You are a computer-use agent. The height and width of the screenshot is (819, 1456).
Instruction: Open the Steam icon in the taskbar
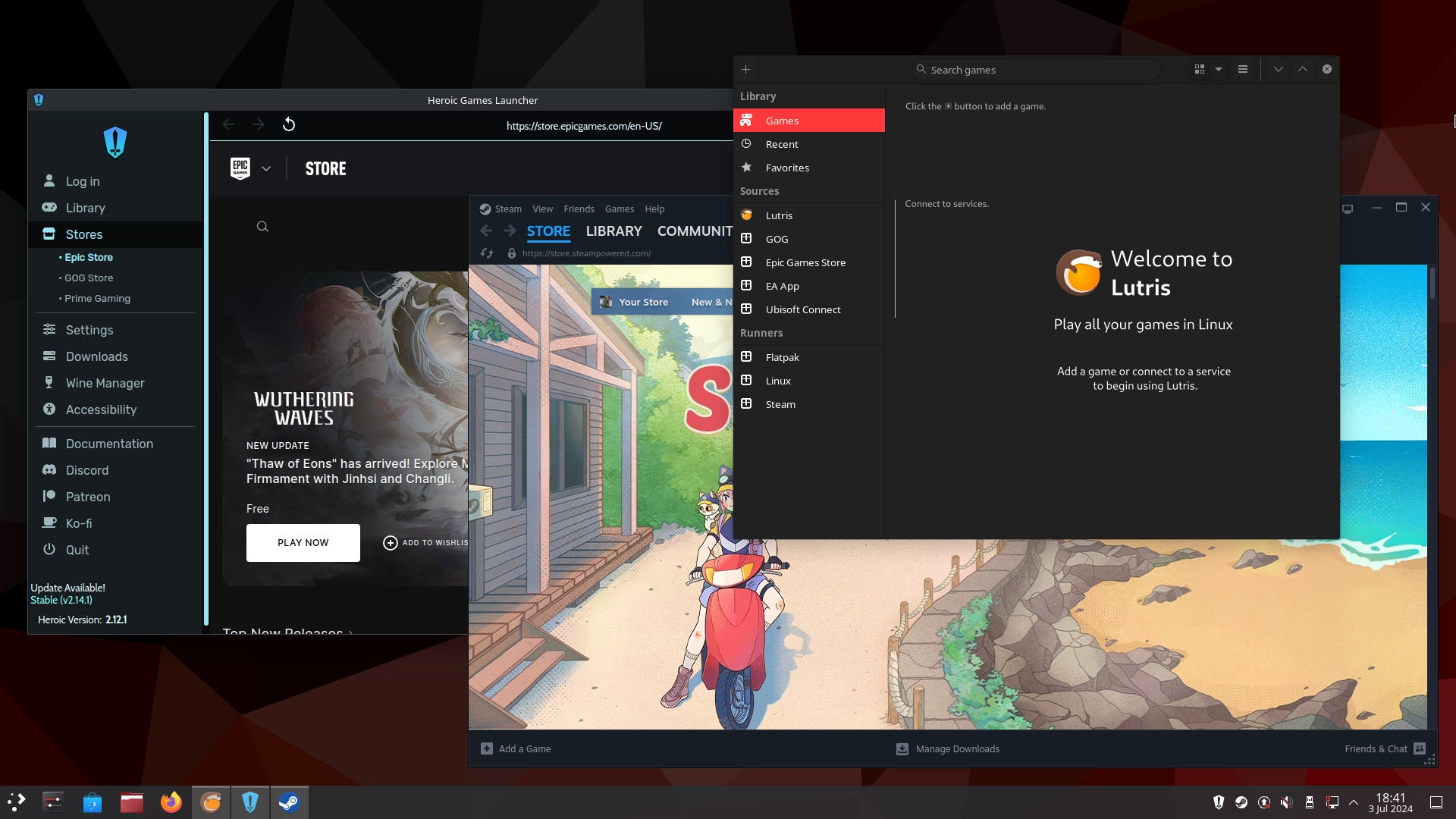[x=289, y=802]
